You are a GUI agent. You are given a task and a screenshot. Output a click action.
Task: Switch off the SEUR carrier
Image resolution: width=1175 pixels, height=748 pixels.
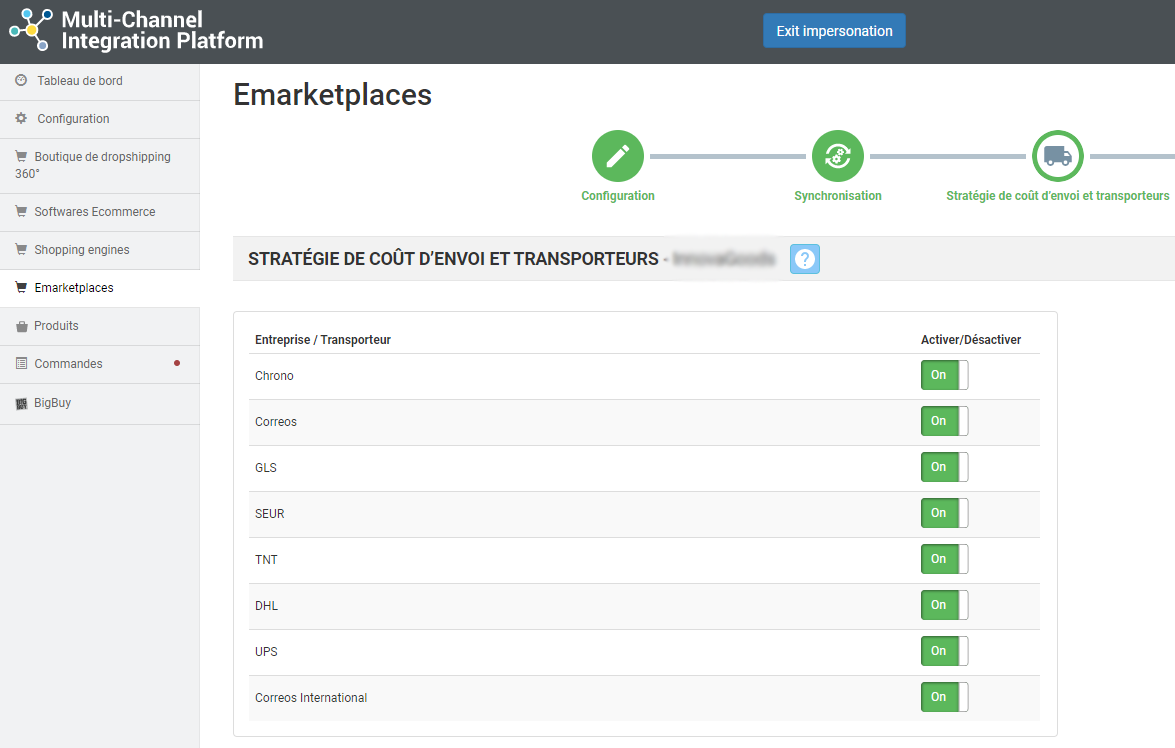pyautogui.click(x=944, y=513)
